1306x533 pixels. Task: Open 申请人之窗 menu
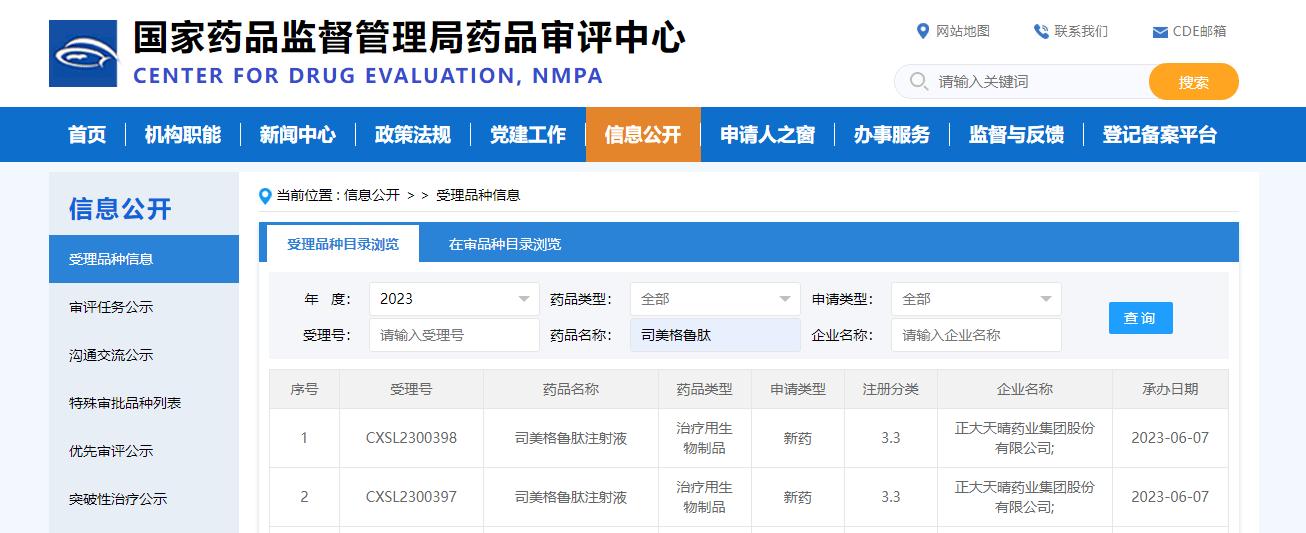click(x=768, y=135)
